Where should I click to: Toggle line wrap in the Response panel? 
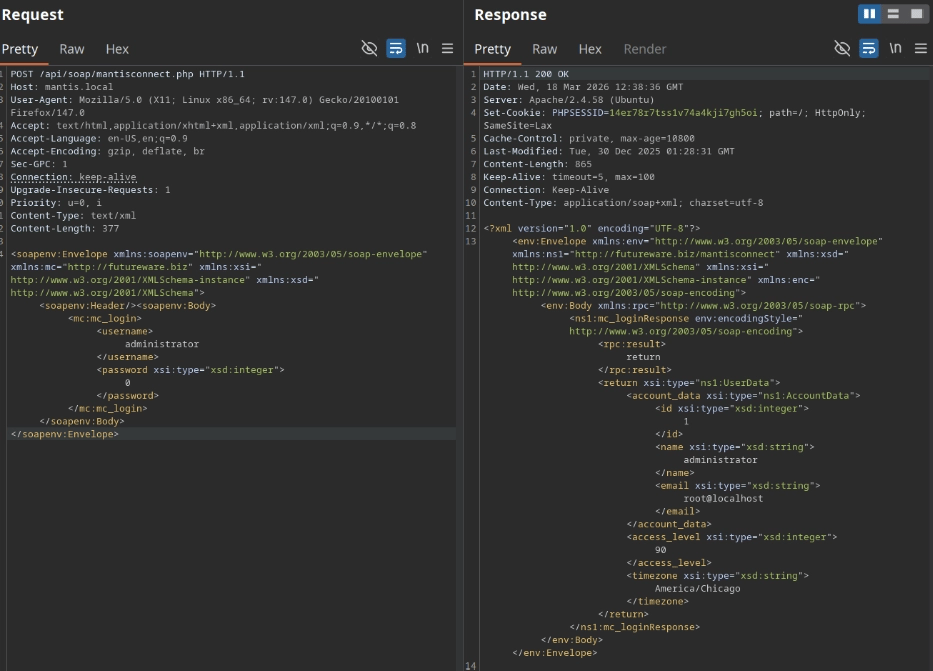[868, 48]
